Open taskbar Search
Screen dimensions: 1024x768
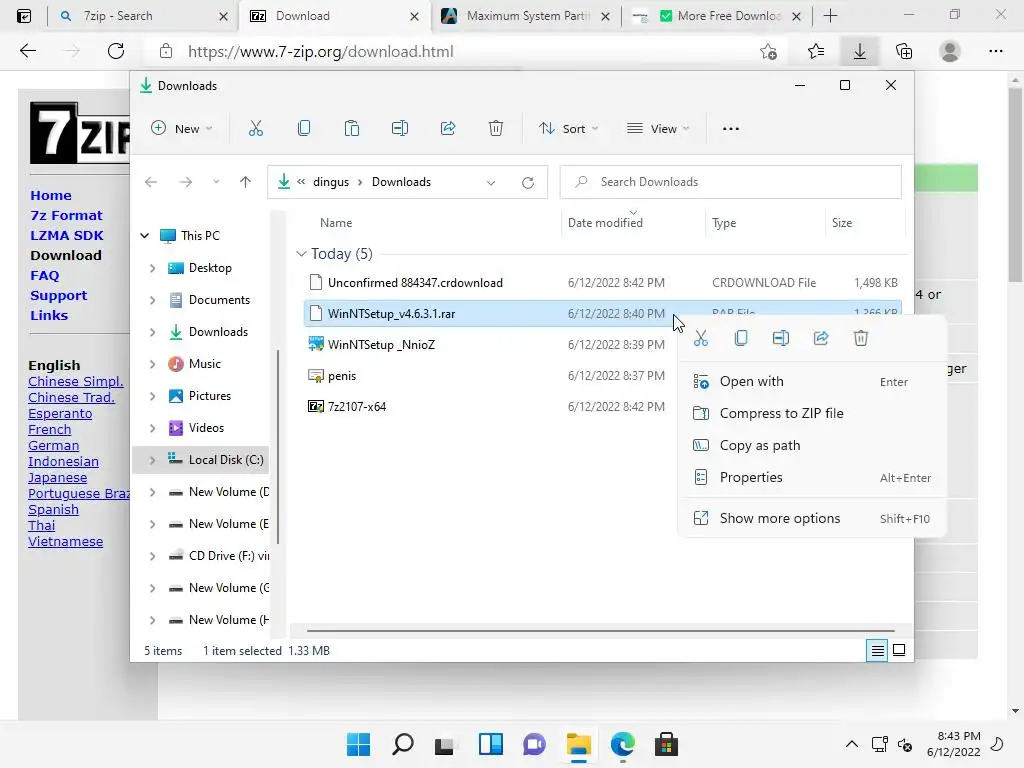click(402, 744)
